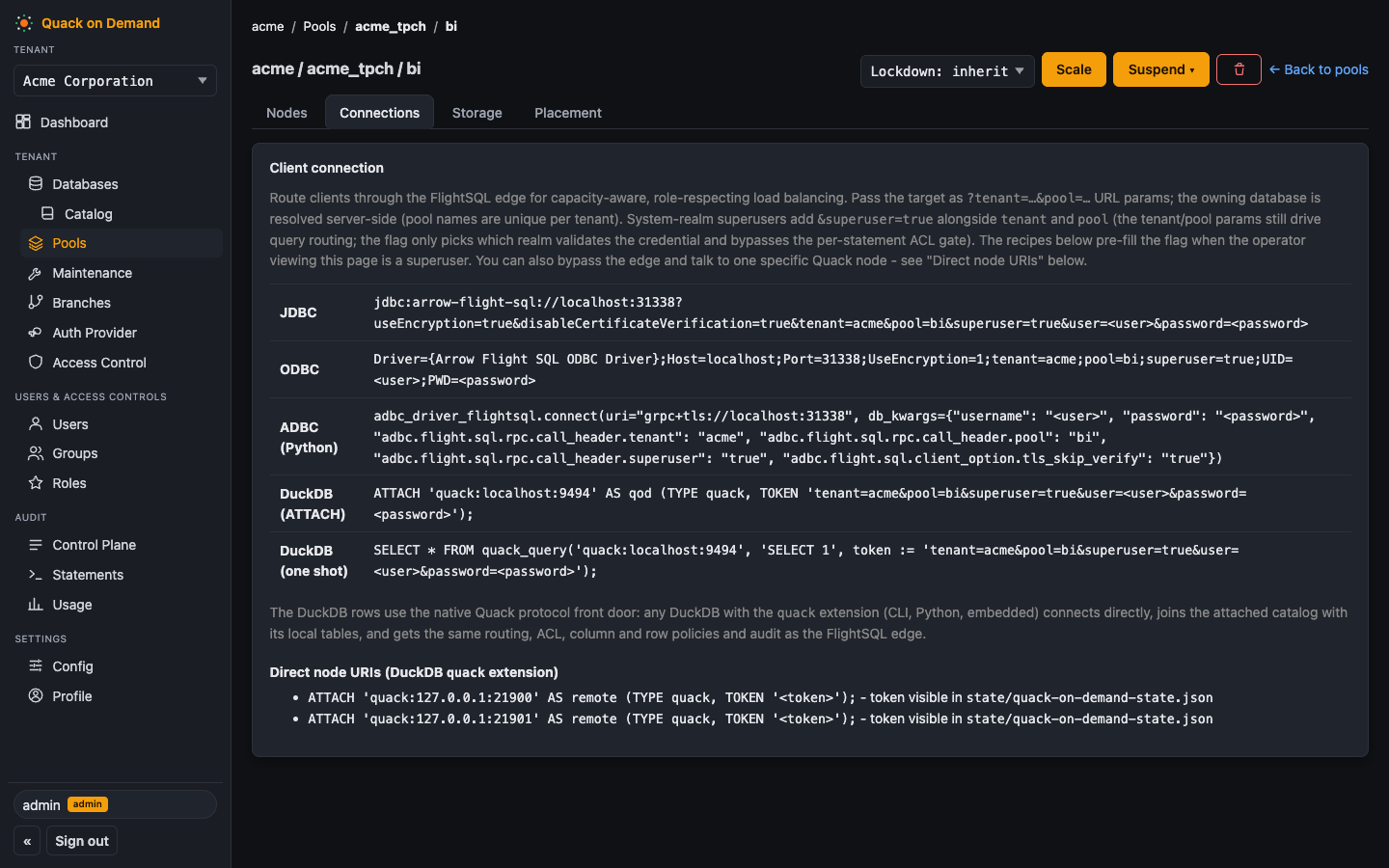Delete pool with the trash button

click(x=1239, y=69)
